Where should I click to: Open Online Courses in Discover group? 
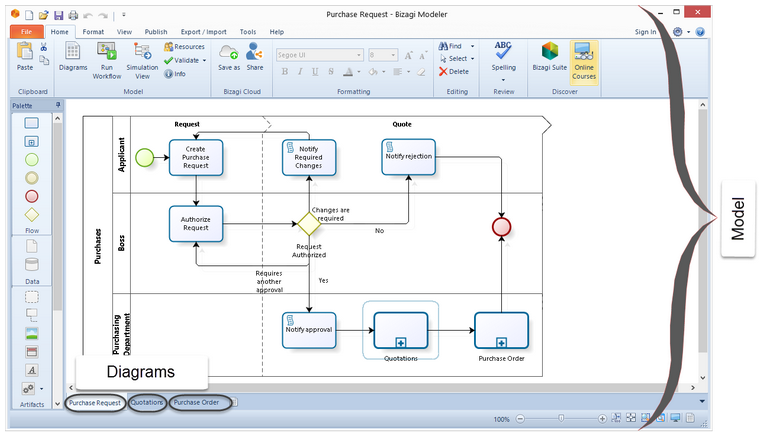tap(584, 61)
